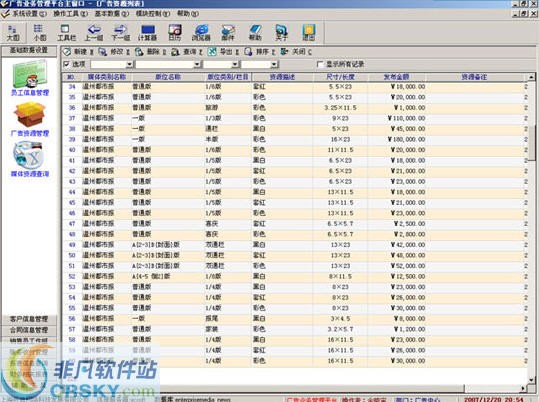
Task: Click the 版位类别/栏目 column header
Action: 228,77
